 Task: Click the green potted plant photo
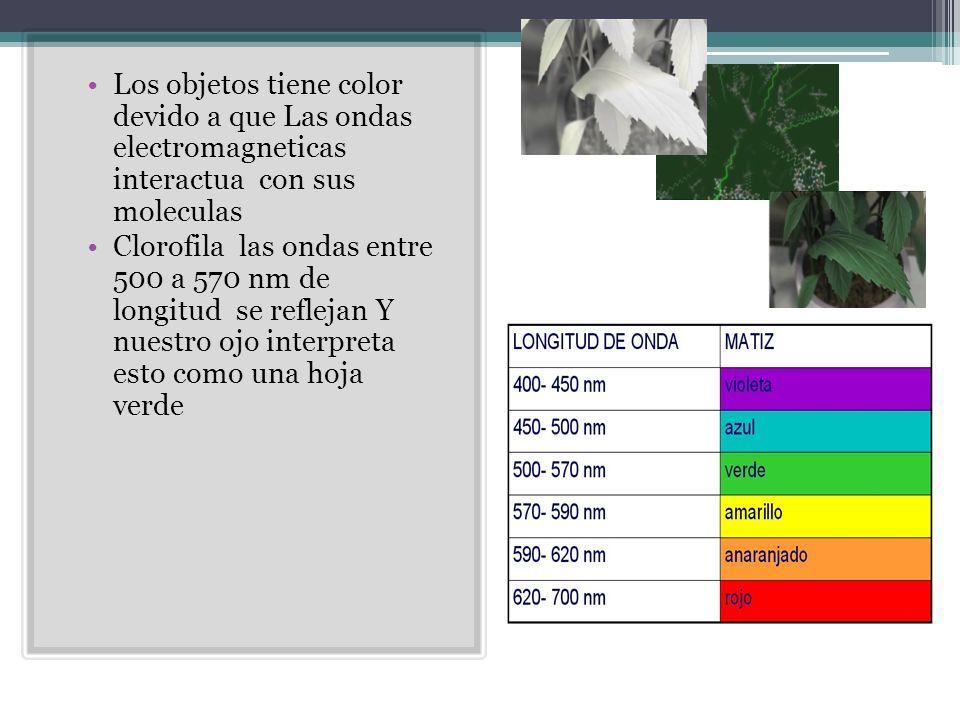(x=847, y=249)
